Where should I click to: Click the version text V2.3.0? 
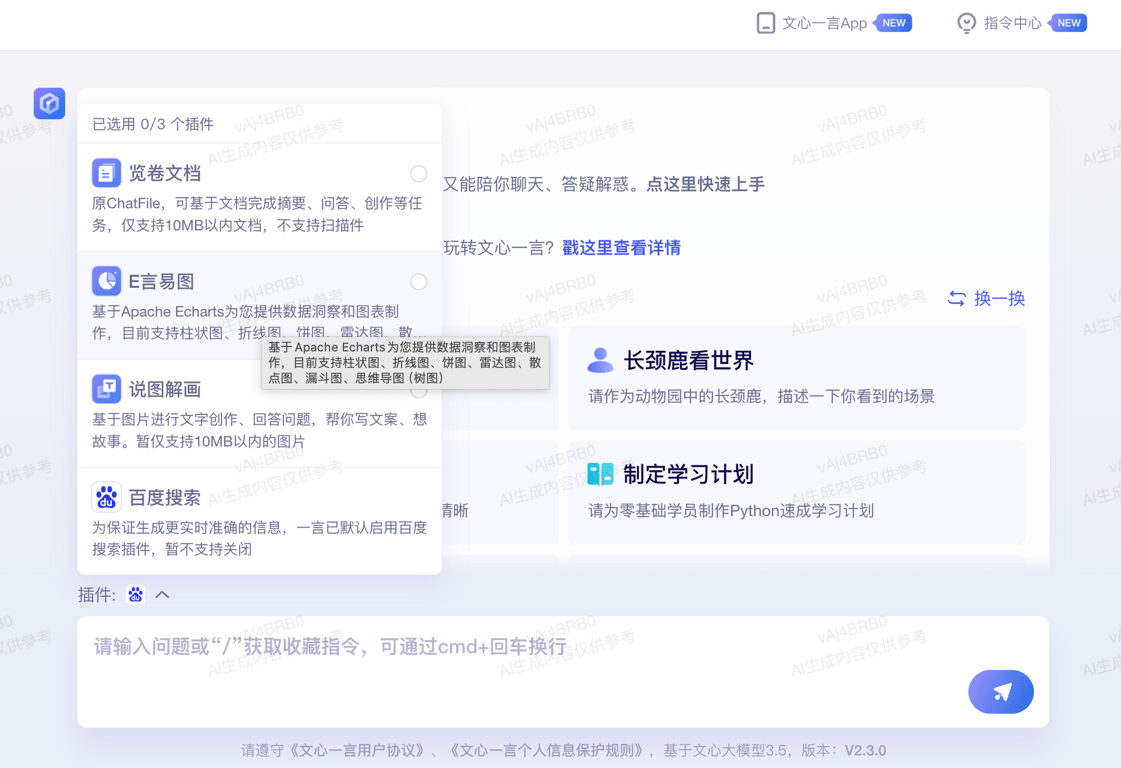pyautogui.click(x=865, y=750)
